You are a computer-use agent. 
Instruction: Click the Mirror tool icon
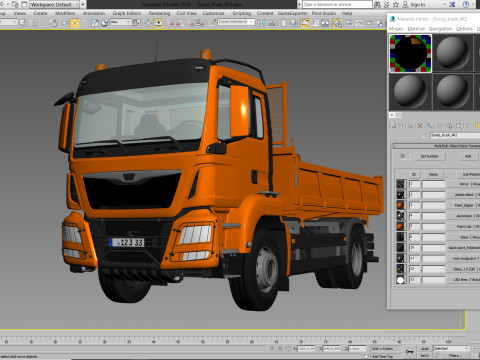(x=262, y=23)
